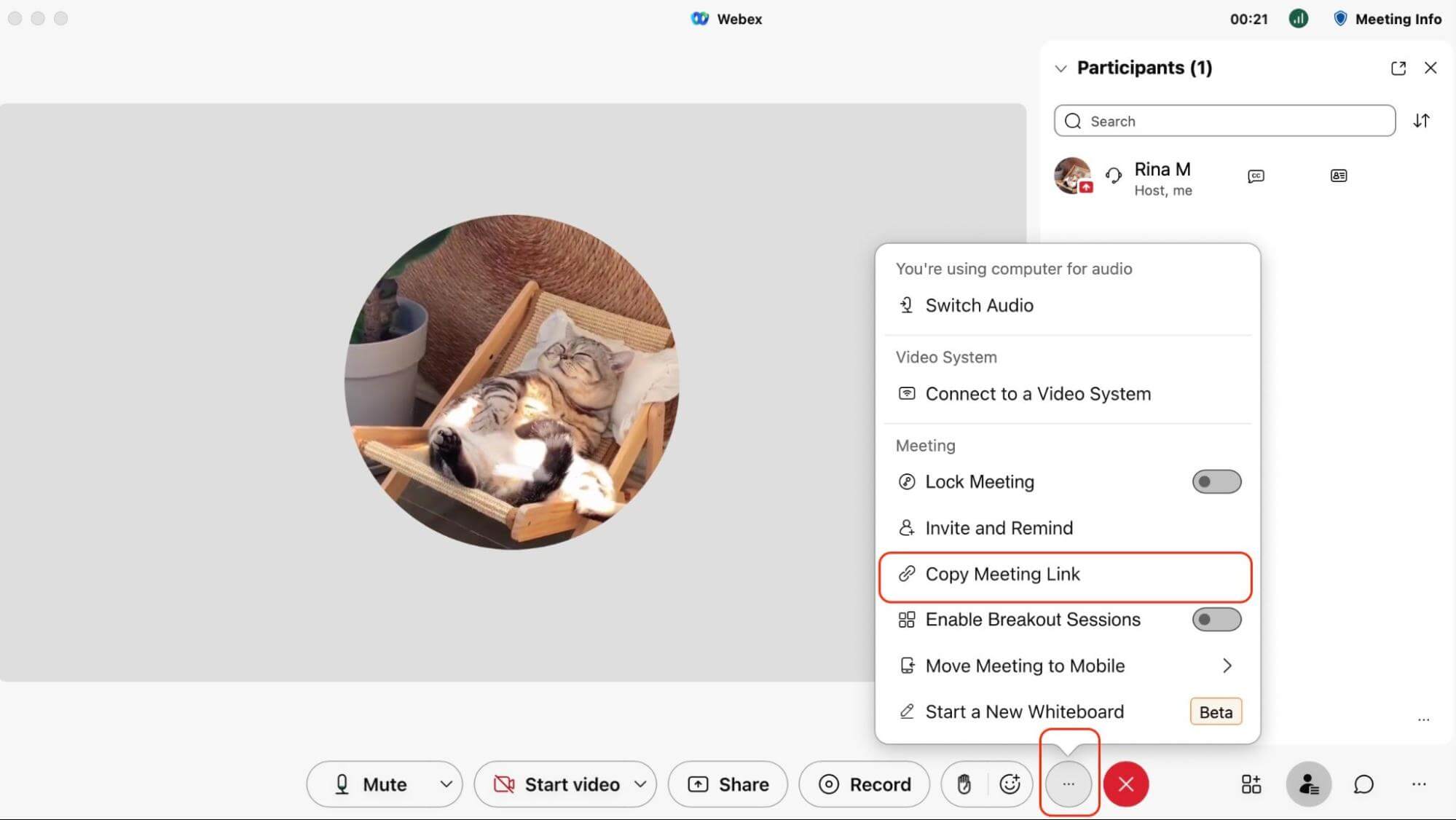The image size is (1456, 820).
Task: Click the Start video camera icon
Action: [x=504, y=784]
